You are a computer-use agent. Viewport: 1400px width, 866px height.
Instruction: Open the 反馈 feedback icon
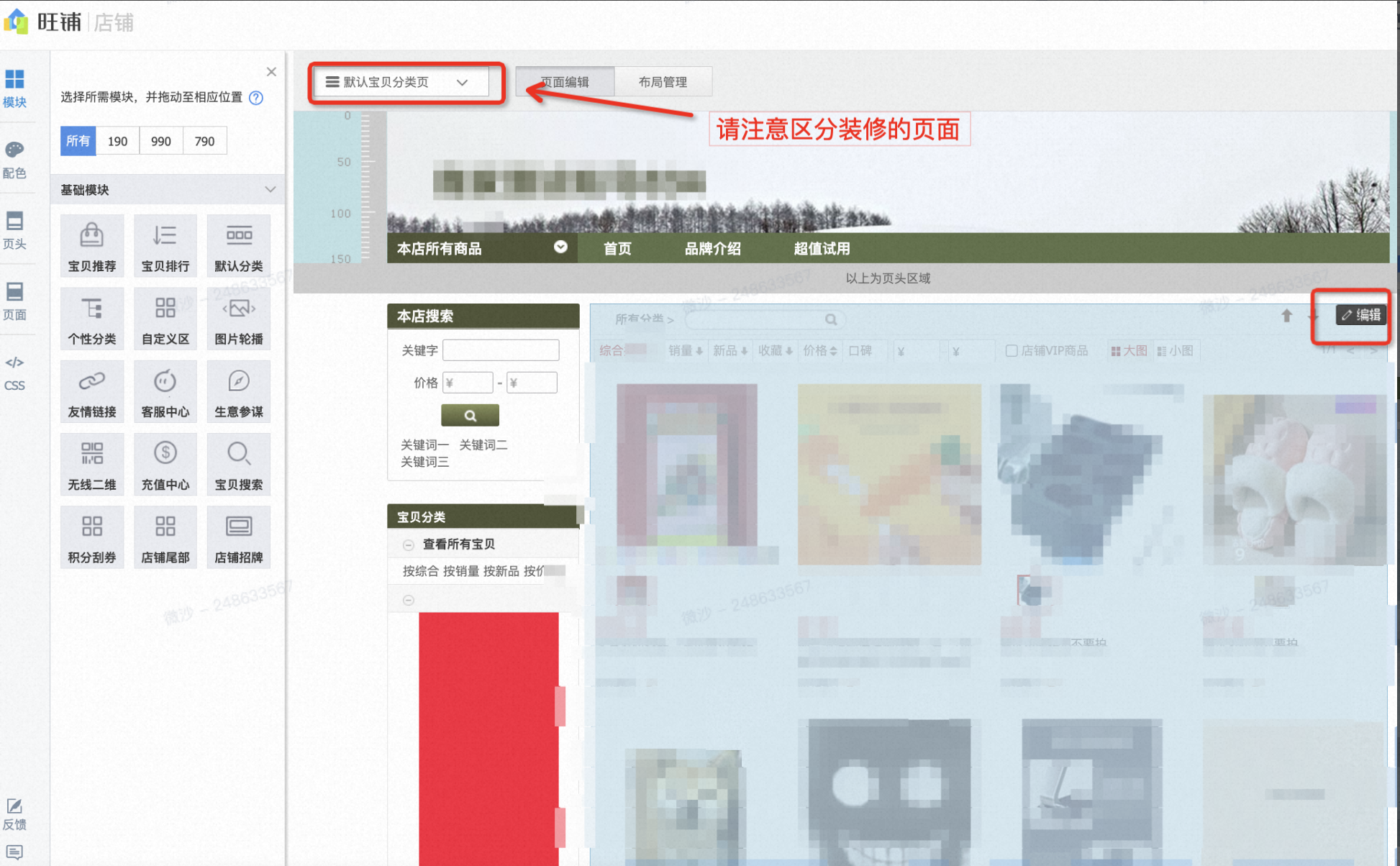[x=14, y=814]
